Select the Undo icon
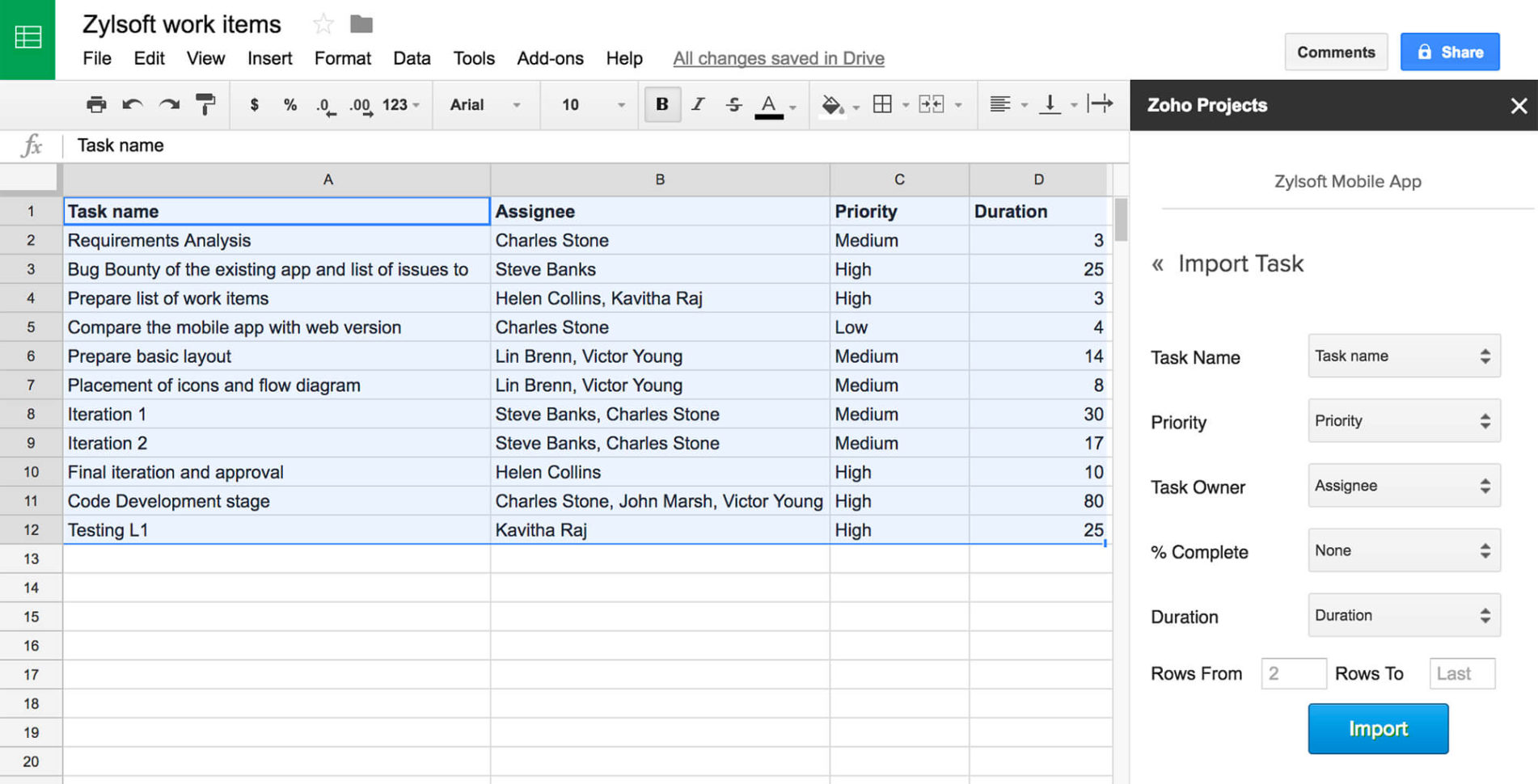 (x=132, y=104)
